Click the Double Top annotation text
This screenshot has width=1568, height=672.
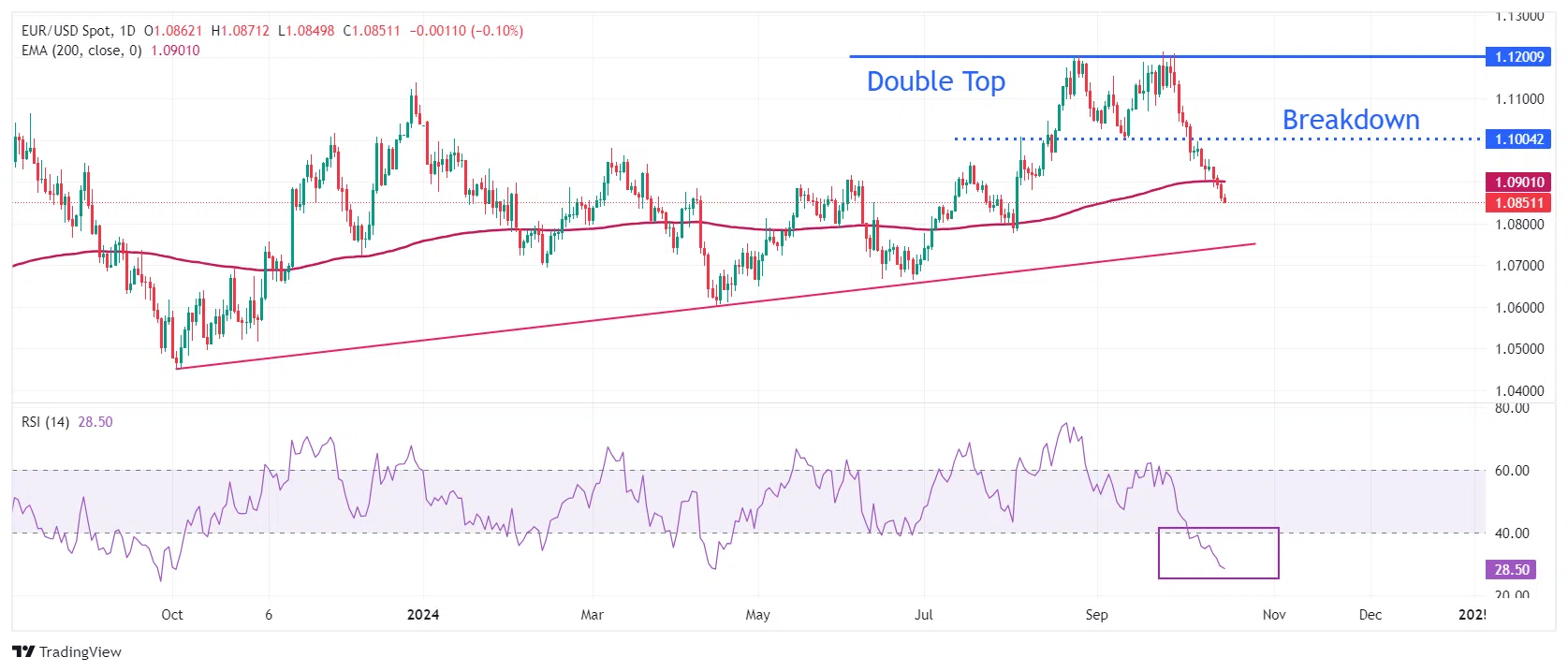click(935, 82)
